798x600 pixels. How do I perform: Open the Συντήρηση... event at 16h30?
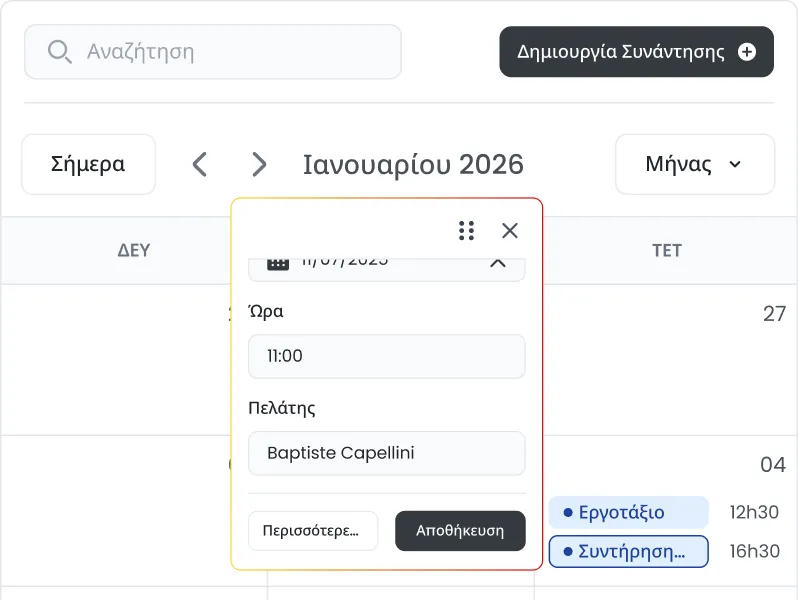click(628, 551)
